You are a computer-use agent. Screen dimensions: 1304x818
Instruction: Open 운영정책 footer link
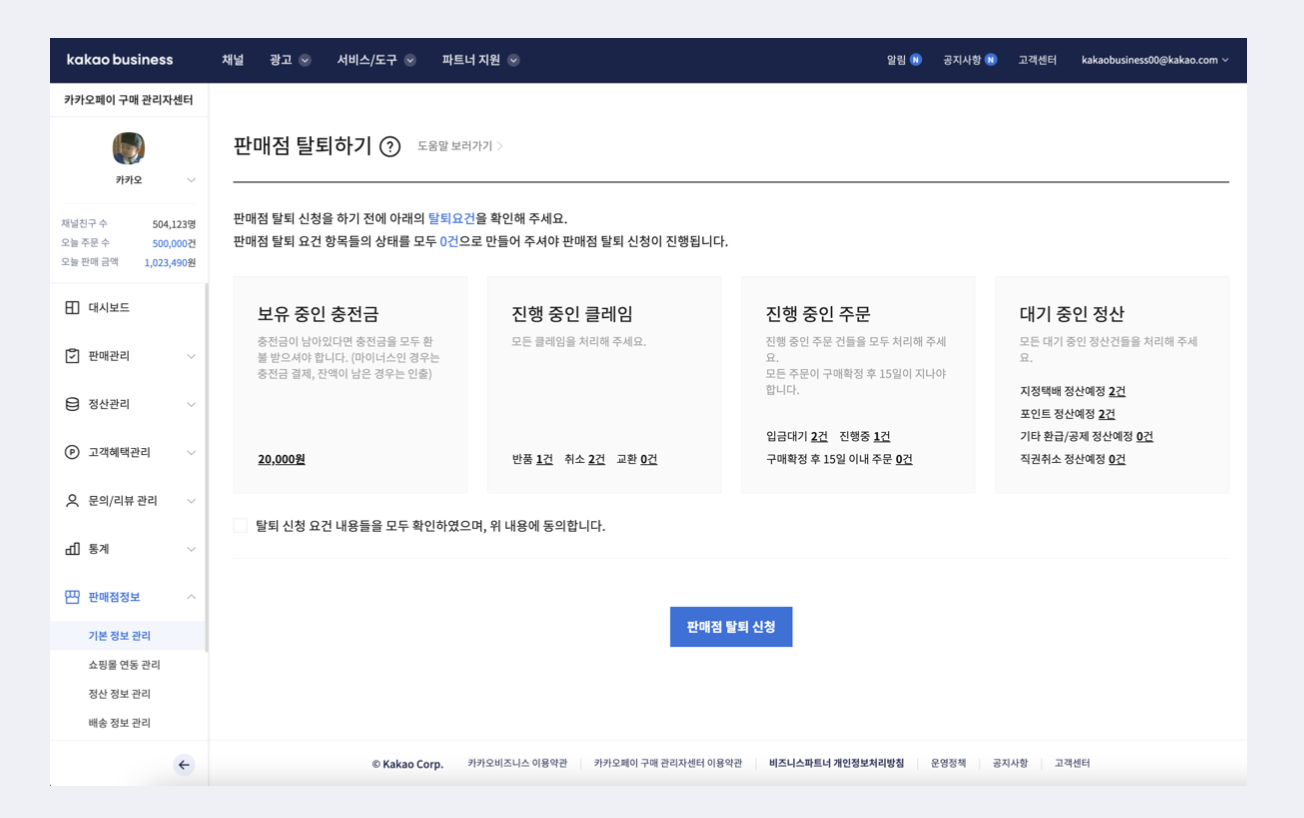(x=948, y=763)
